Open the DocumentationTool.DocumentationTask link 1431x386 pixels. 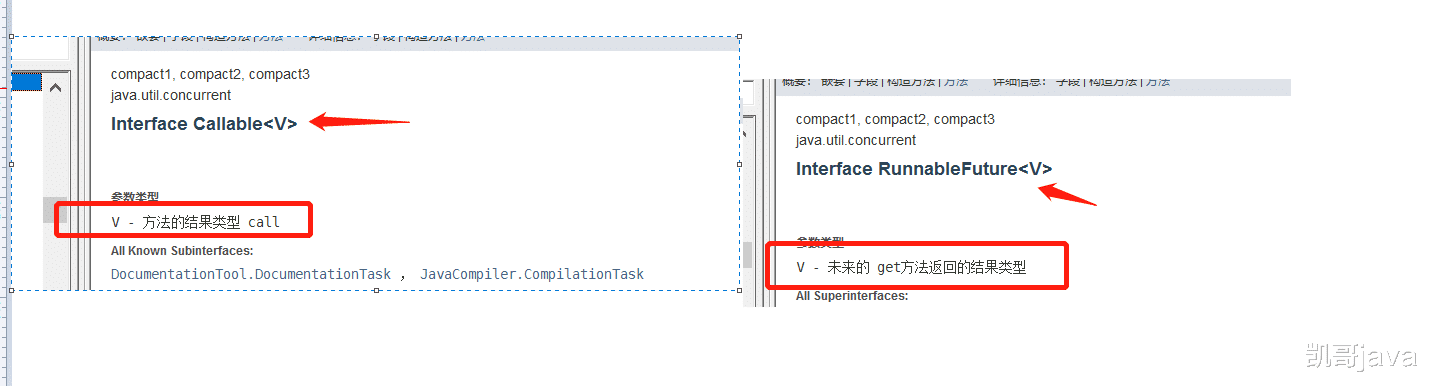251,274
